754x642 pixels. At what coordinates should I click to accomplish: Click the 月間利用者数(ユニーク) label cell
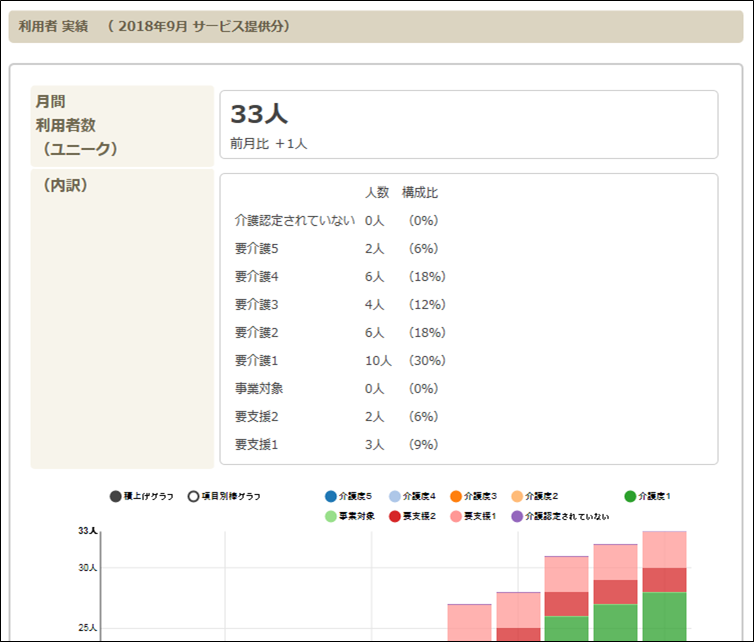point(122,126)
